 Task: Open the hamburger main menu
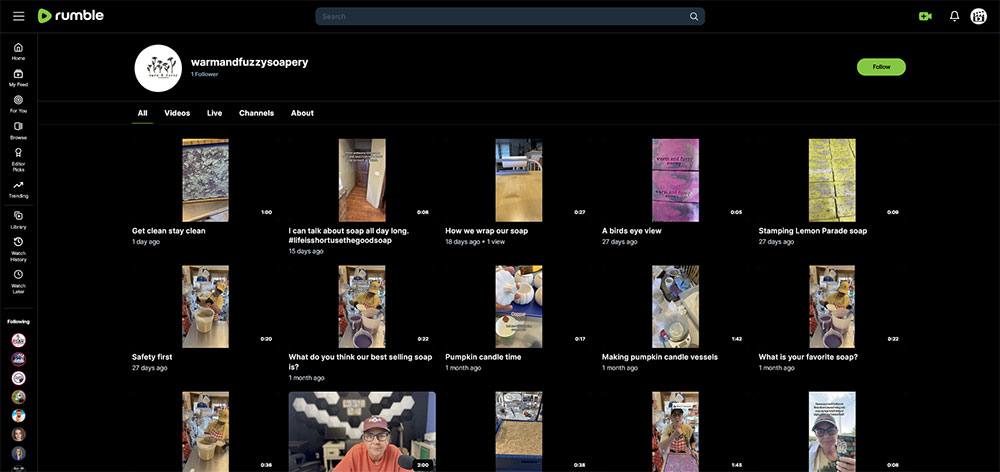[x=18, y=16]
